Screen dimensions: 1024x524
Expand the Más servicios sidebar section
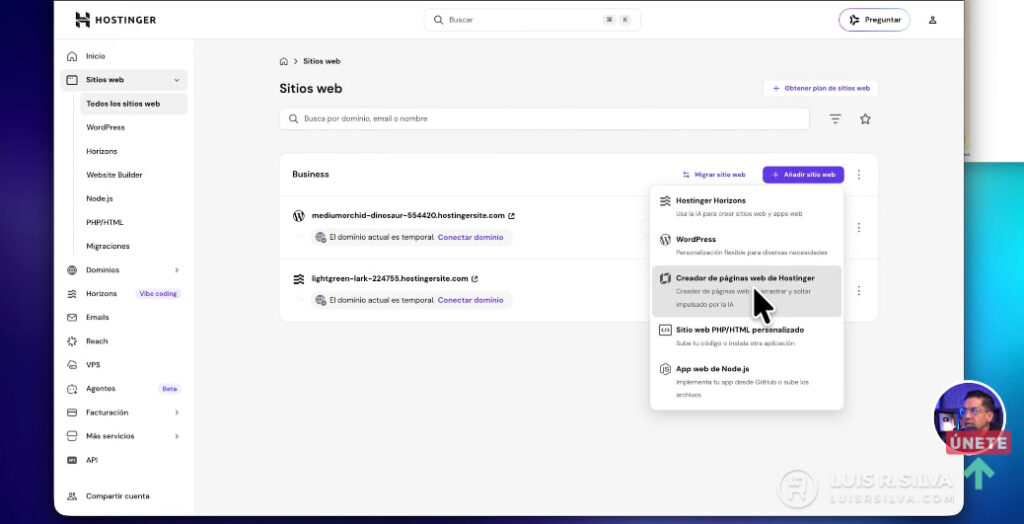(x=176, y=436)
